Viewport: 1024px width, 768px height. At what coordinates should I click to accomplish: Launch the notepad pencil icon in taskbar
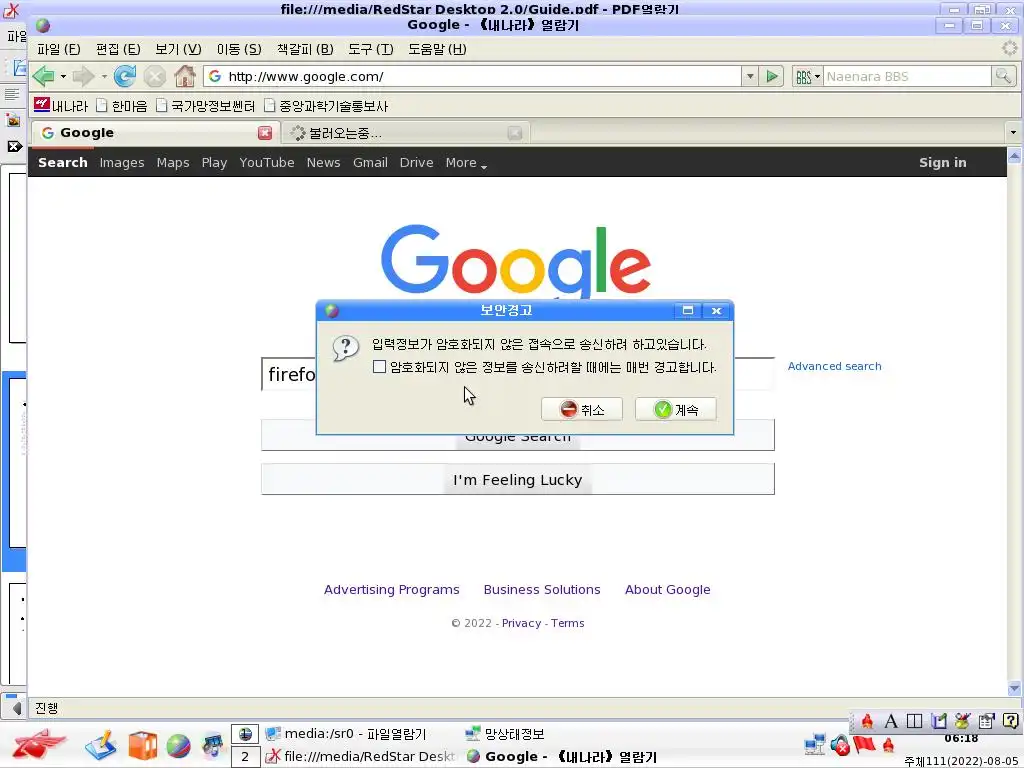pyautogui.click(x=100, y=745)
